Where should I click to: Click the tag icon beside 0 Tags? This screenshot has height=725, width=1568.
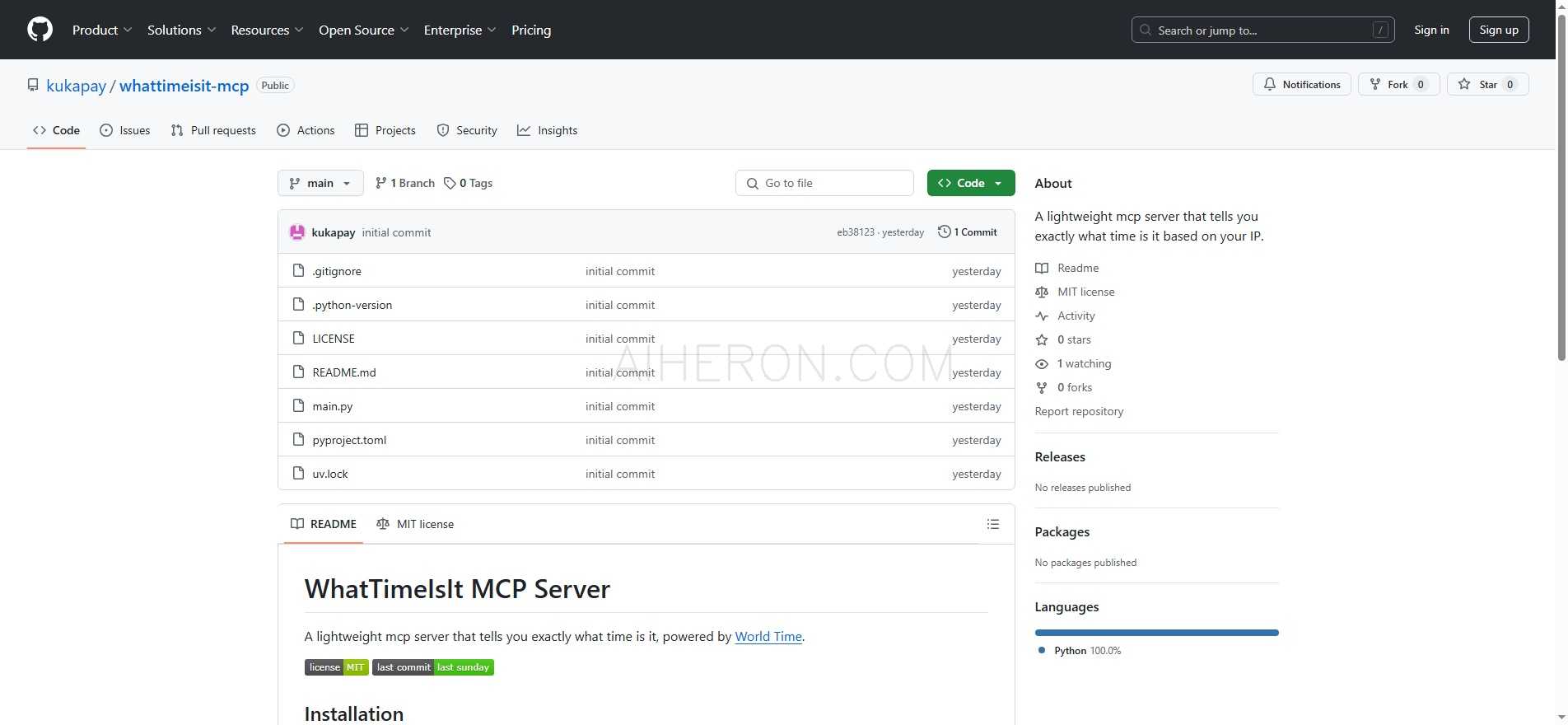[450, 183]
